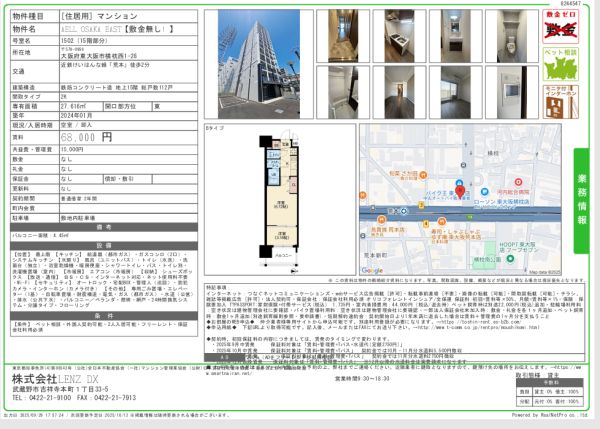Click the rent amount 68,000 円
Image resolution: width=600 pixels, height=429 pixels.
[x=86, y=137]
